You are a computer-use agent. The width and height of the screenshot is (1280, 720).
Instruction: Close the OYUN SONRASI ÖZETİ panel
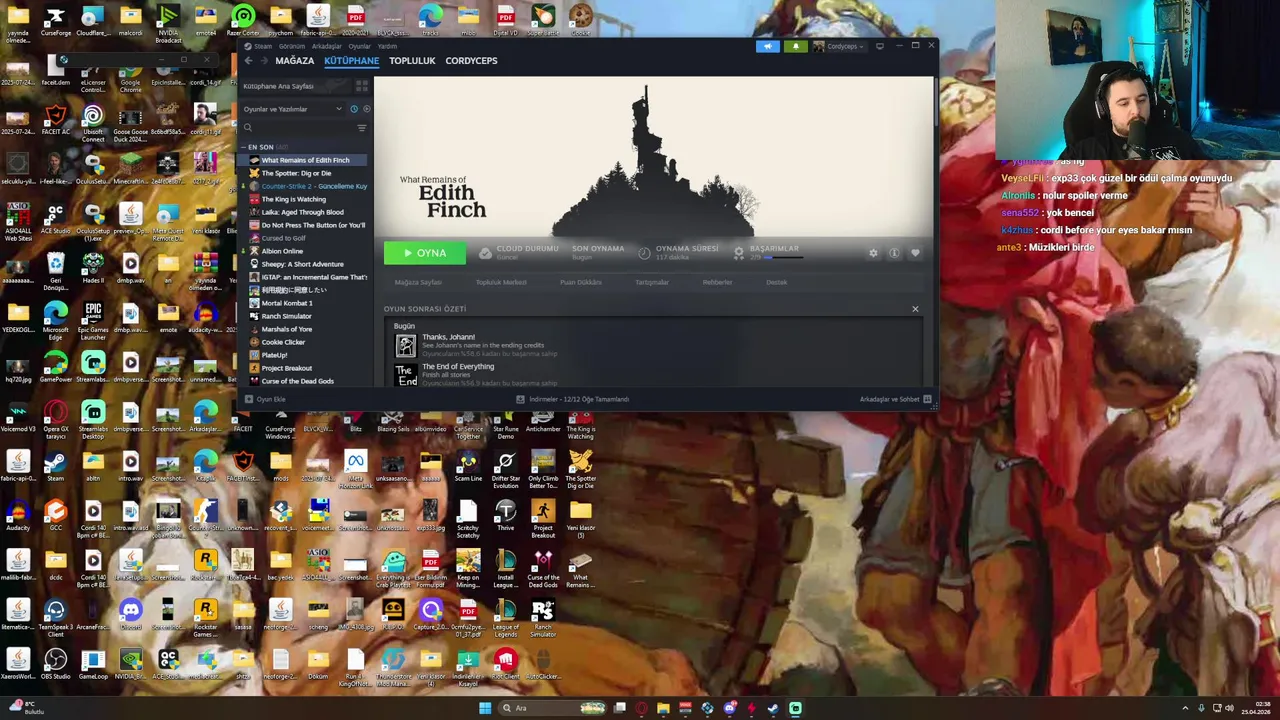[x=915, y=309]
